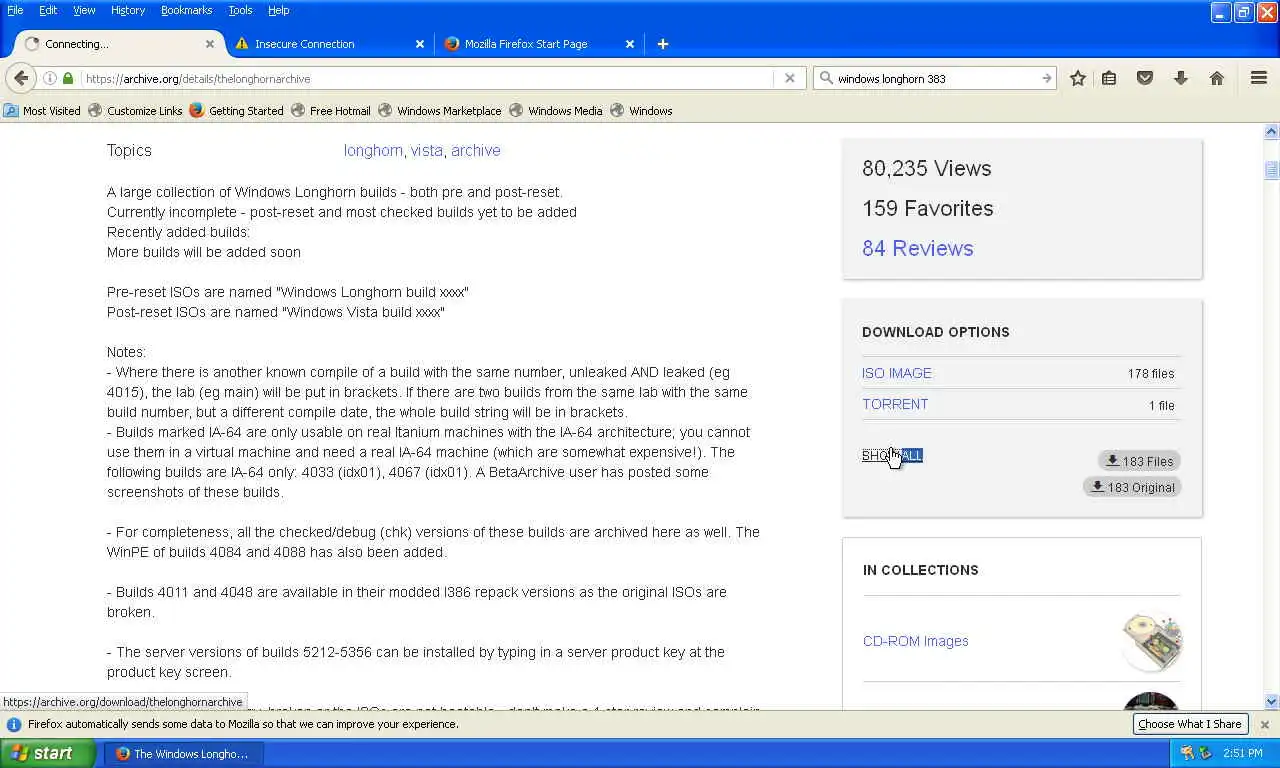Screen dimensions: 1280x768
Task: Open the 84 Reviews link
Action: [x=917, y=248]
